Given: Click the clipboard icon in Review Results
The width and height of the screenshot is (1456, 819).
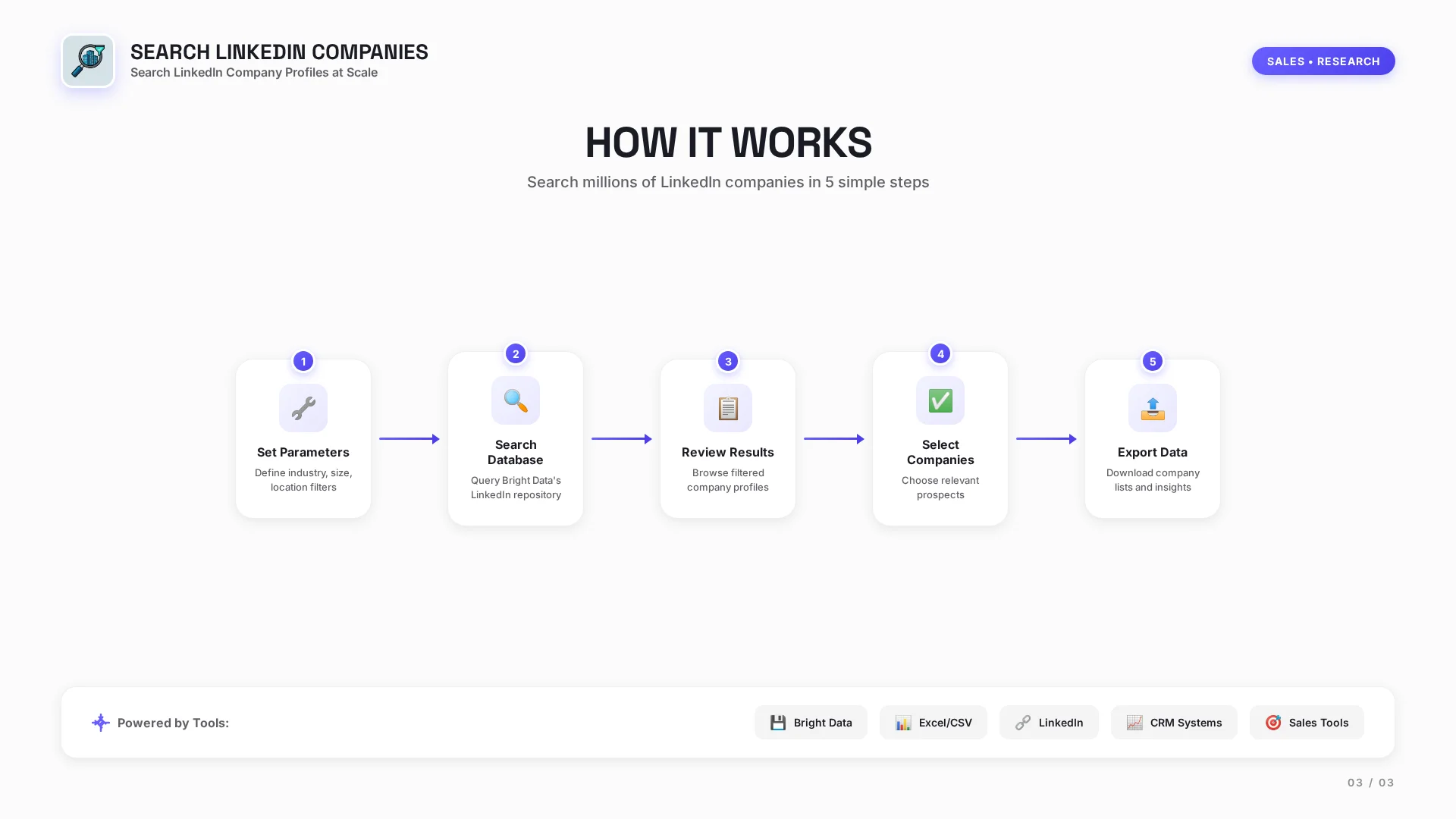Looking at the screenshot, I should [x=728, y=408].
